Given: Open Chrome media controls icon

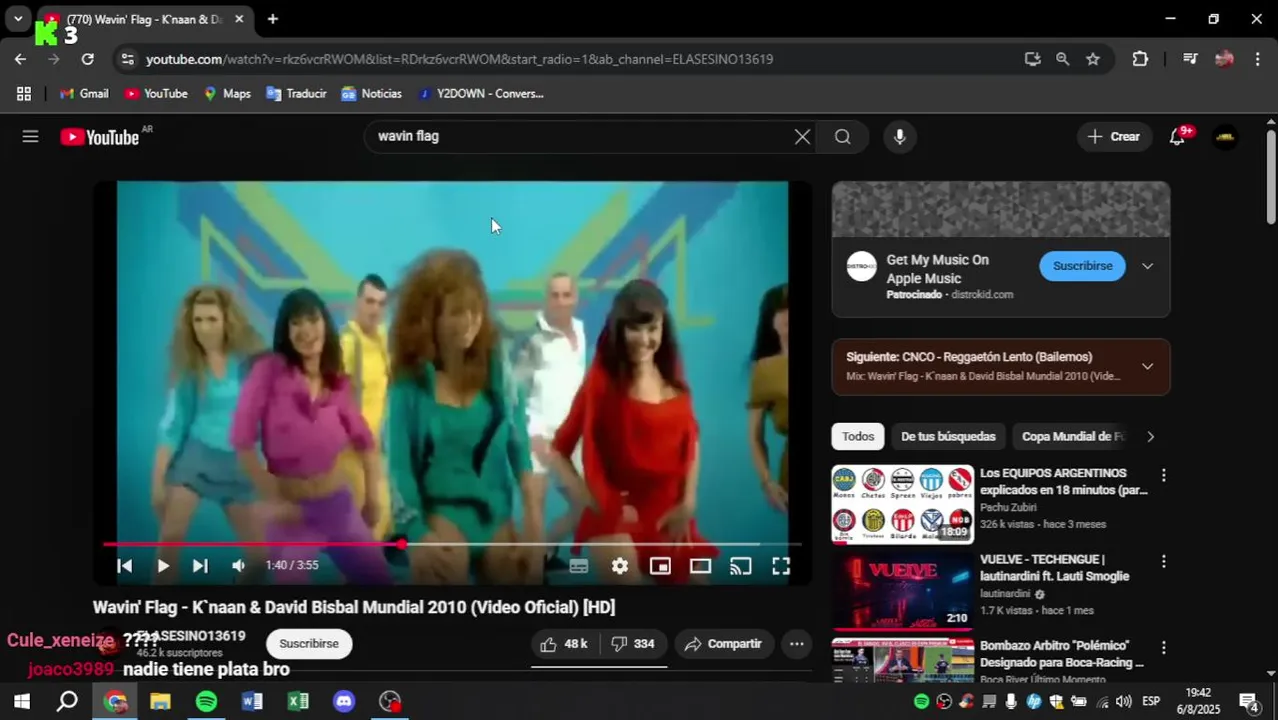Looking at the screenshot, I should pyautogui.click(x=1190, y=59).
